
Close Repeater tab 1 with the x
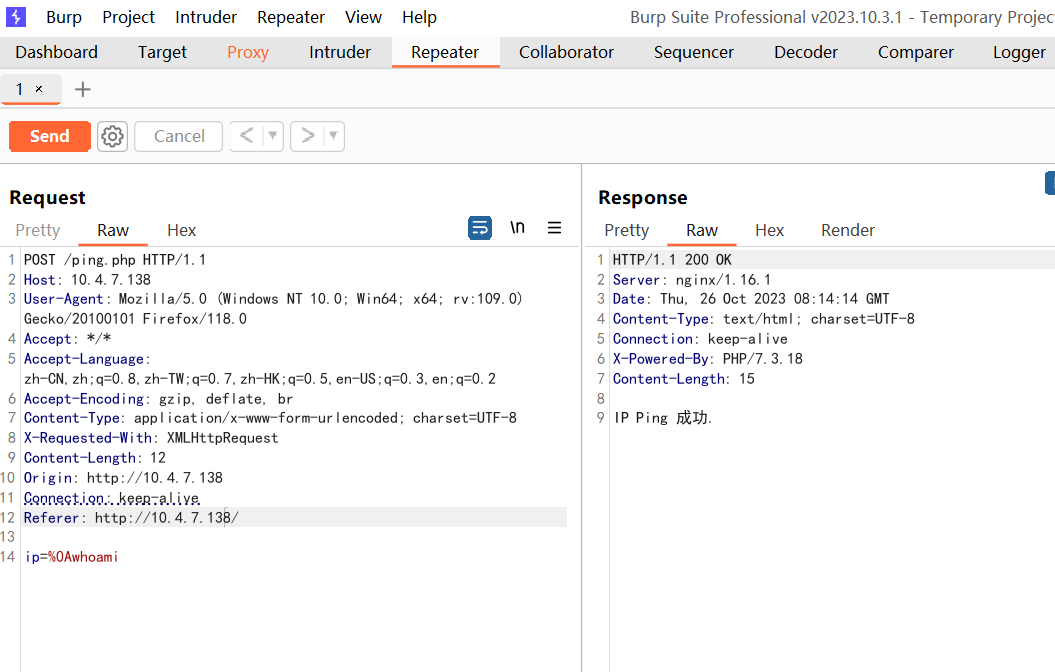[x=39, y=89]
